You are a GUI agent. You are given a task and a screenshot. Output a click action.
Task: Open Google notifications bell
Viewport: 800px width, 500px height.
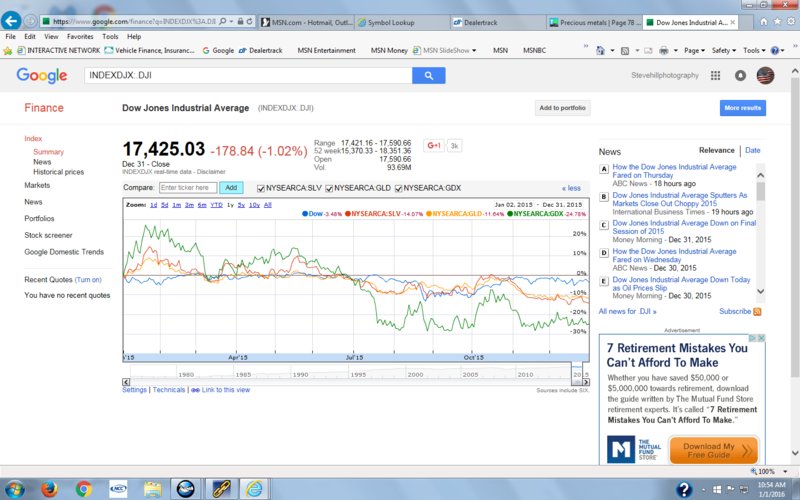740,76
